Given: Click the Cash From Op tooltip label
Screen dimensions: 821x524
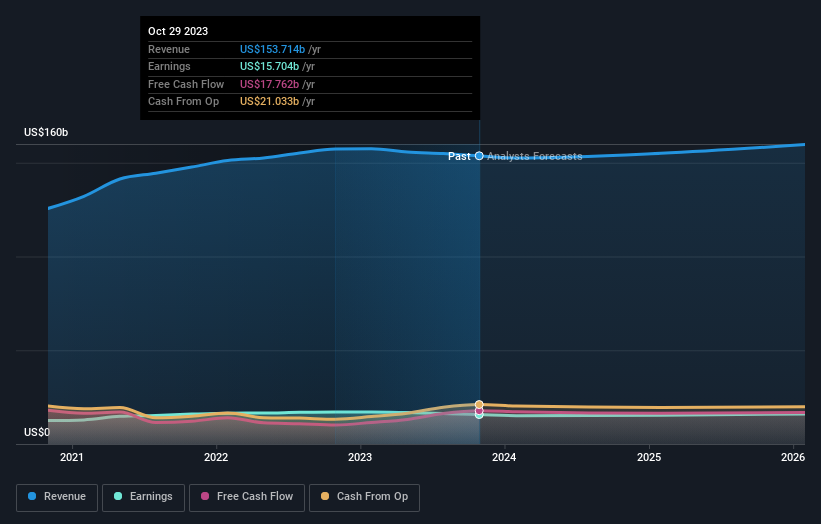Looking at the screenshot, I should click(x=184, y=102).
